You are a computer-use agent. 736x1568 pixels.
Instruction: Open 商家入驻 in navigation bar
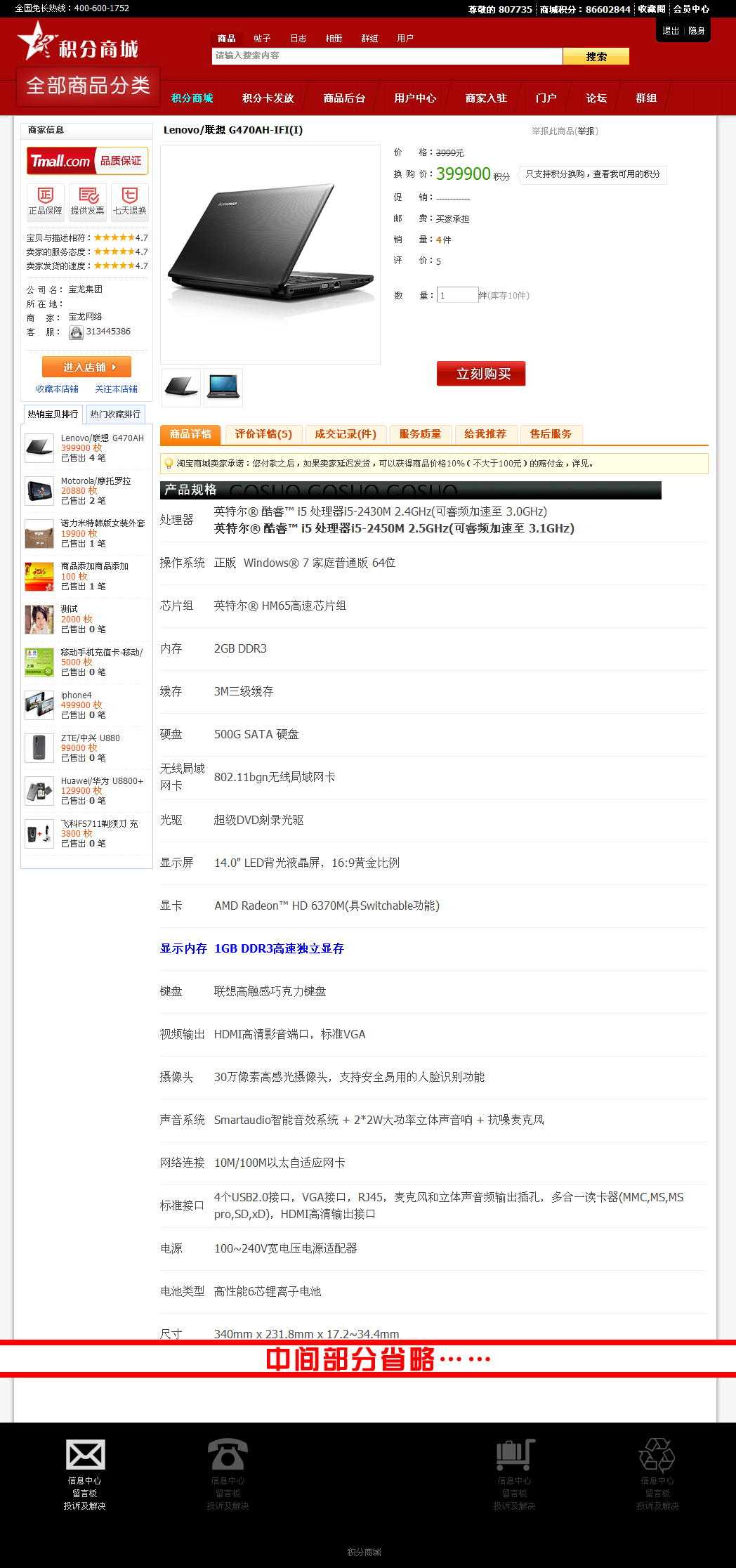tap(486, 98)
